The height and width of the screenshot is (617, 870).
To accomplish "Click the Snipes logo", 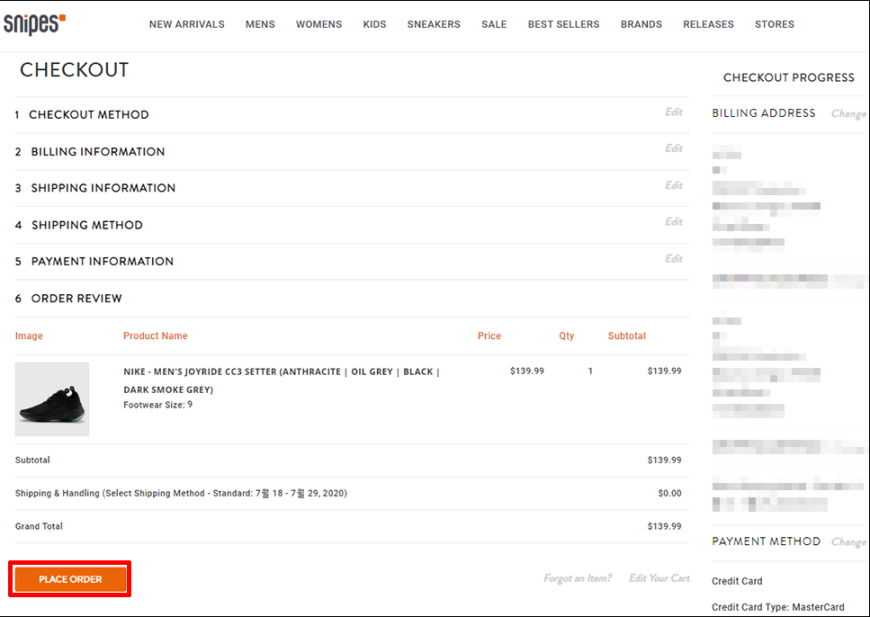I will tap(34, 24).
